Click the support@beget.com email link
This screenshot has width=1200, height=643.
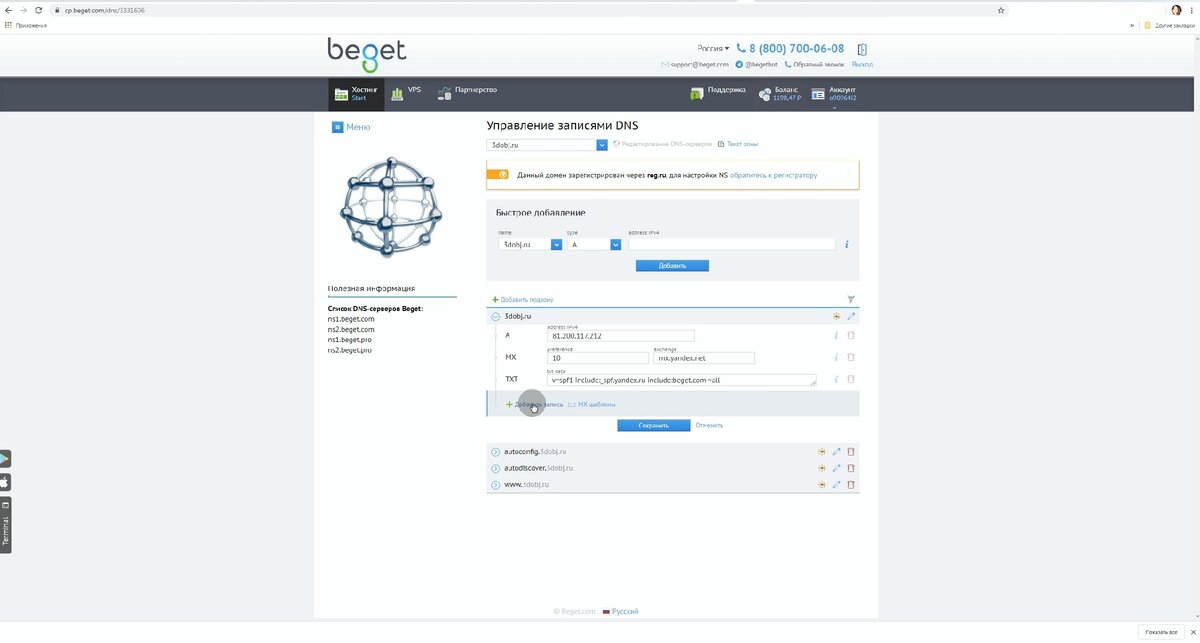click(x=695, y=64)
